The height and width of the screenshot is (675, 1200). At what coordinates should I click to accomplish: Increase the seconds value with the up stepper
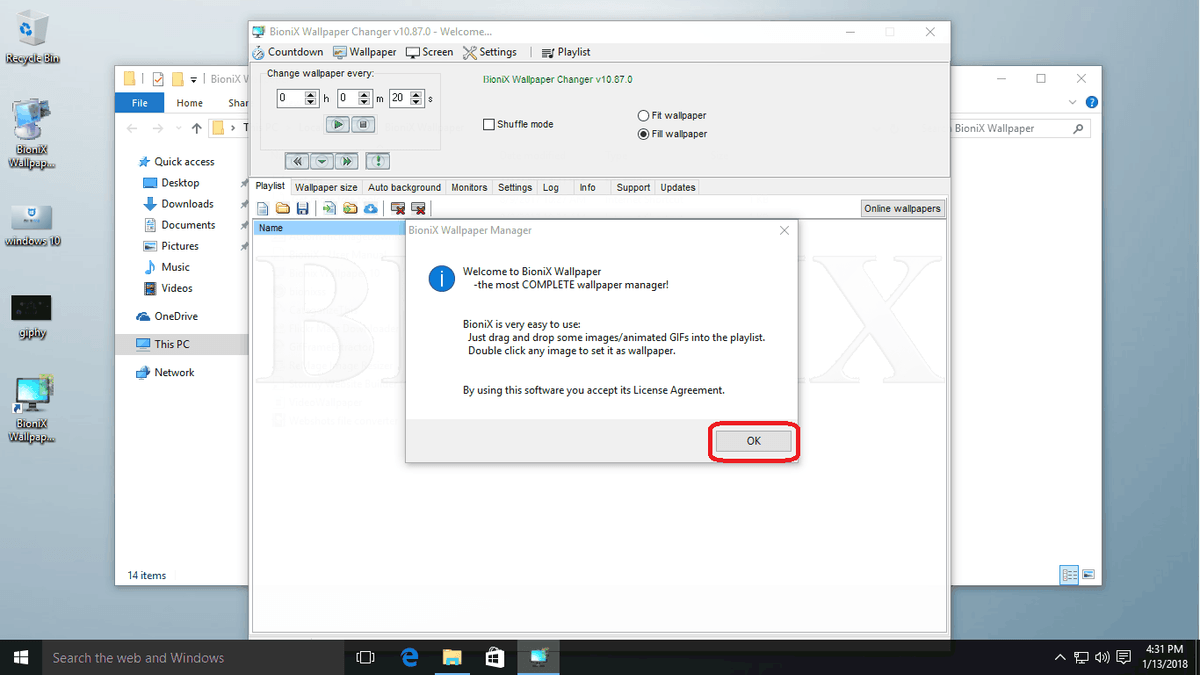pos(414,95)
